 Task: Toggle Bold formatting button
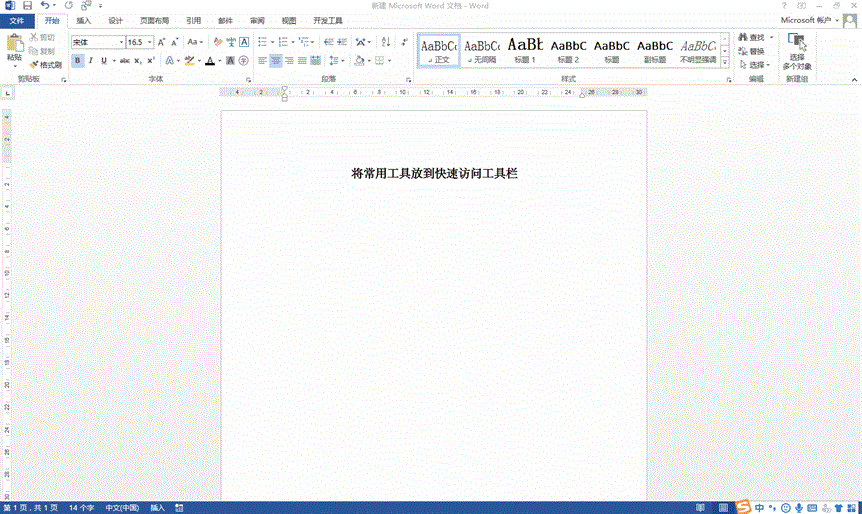coord(77,61)
